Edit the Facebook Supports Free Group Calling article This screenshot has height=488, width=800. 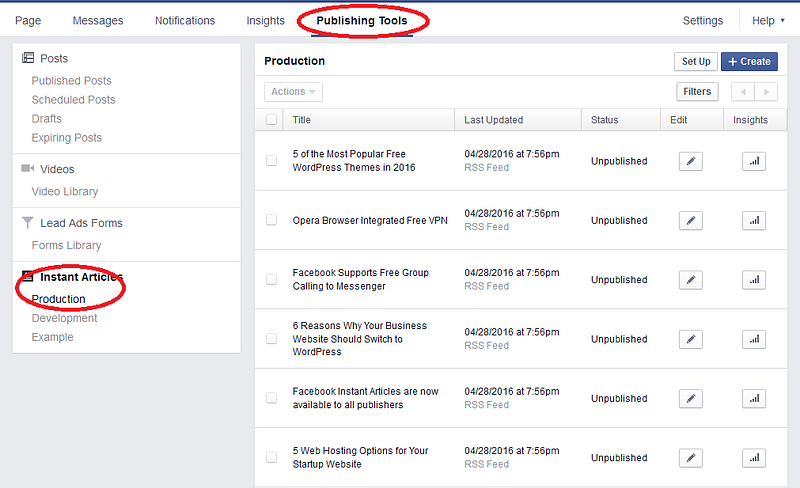point(690,280)
